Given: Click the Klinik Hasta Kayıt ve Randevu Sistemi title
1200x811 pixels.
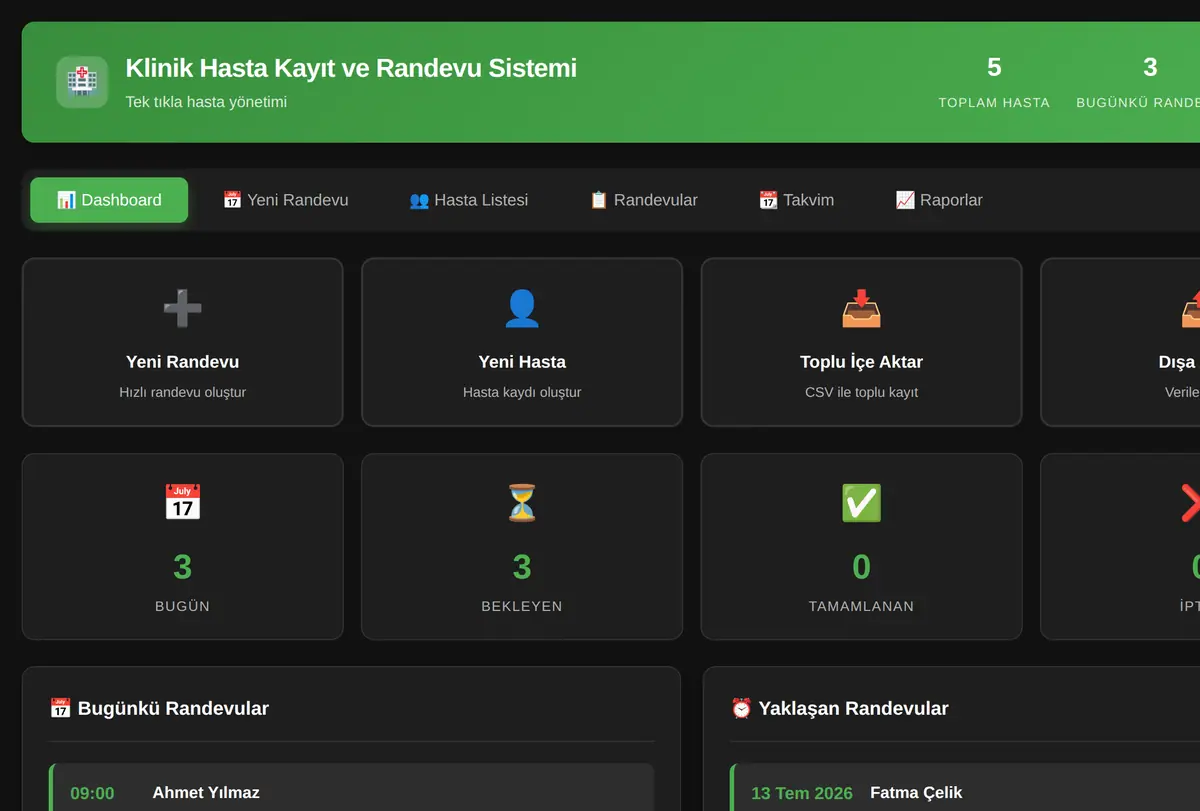Looking at the screenshot, I should pyautogui.click(x=351, y=68).
